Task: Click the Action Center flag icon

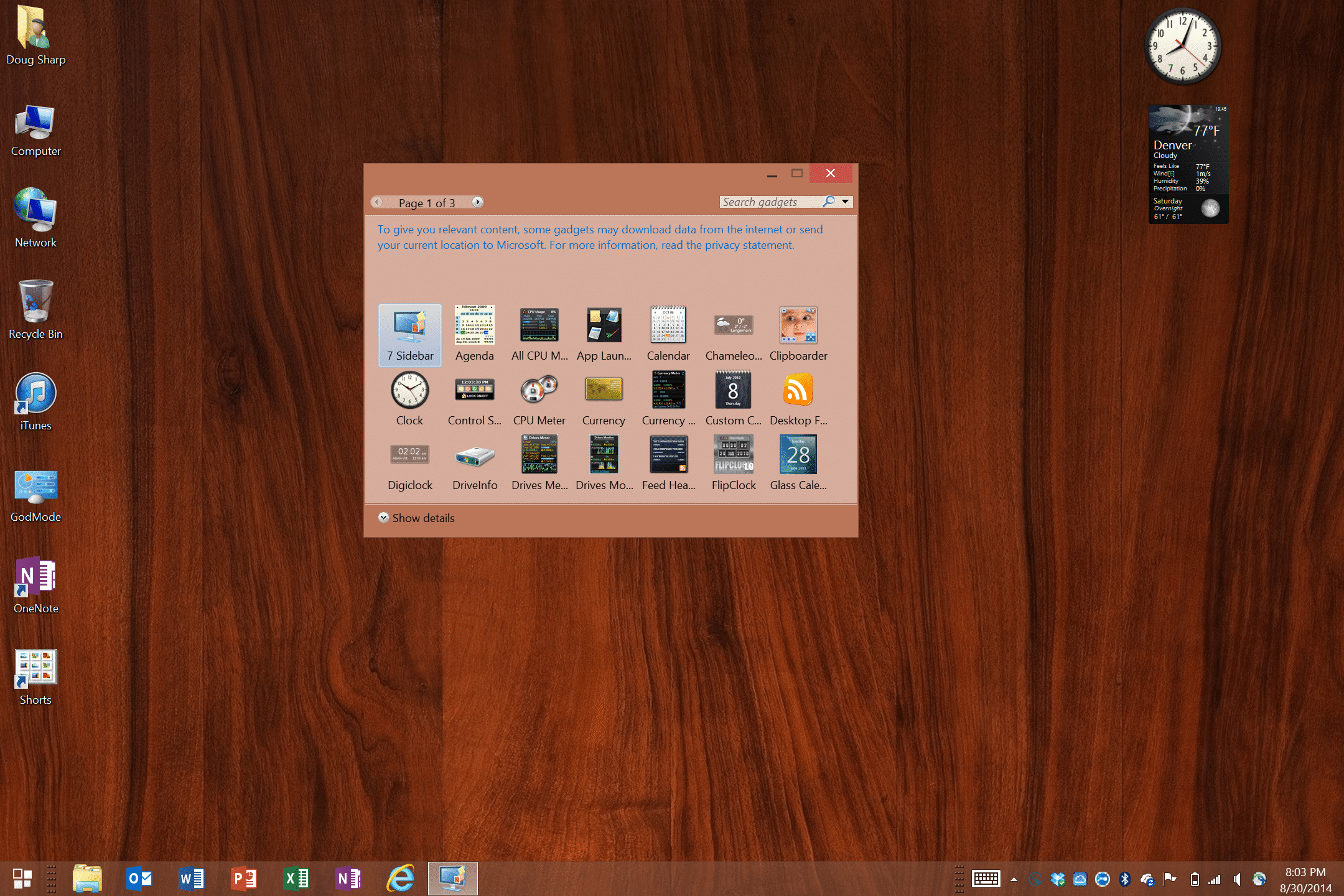Action: [x=1170, y=879]
